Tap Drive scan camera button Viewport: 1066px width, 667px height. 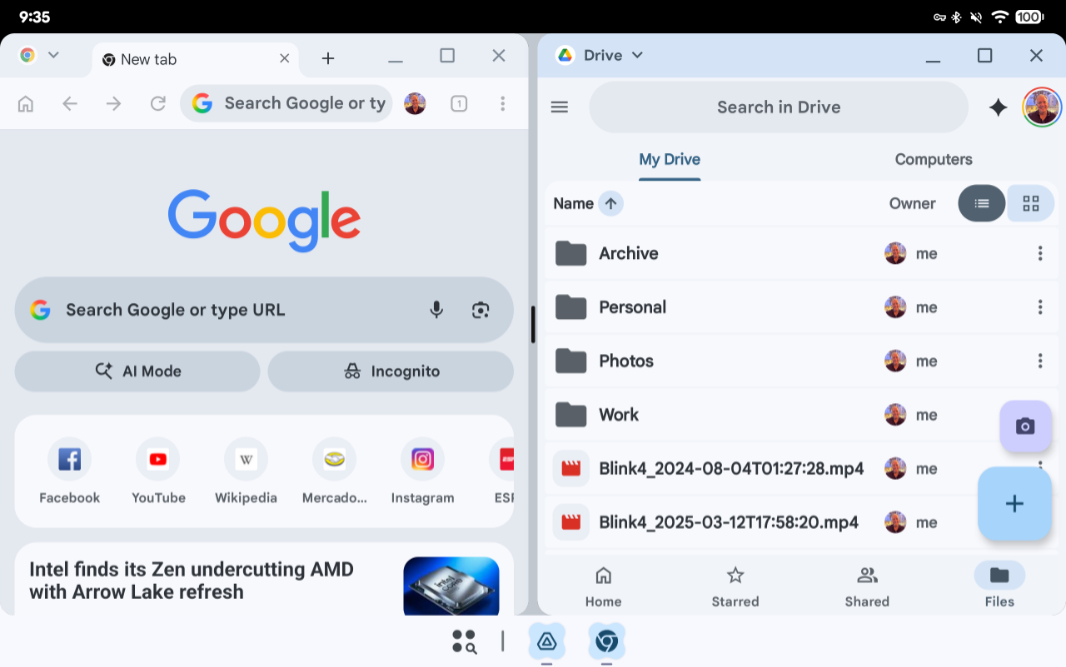(1025, 426)
